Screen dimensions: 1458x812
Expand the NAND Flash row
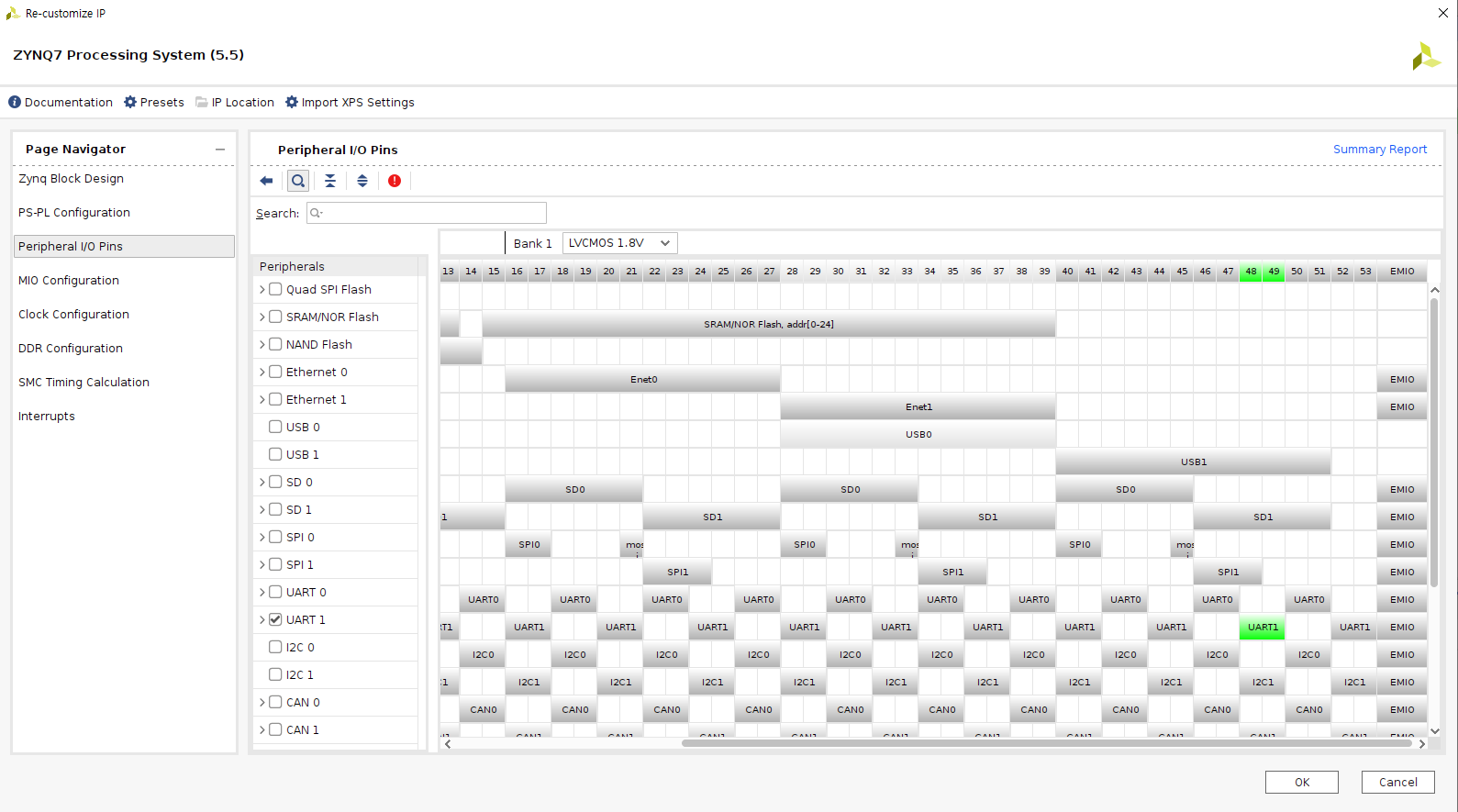pos(262,344)
